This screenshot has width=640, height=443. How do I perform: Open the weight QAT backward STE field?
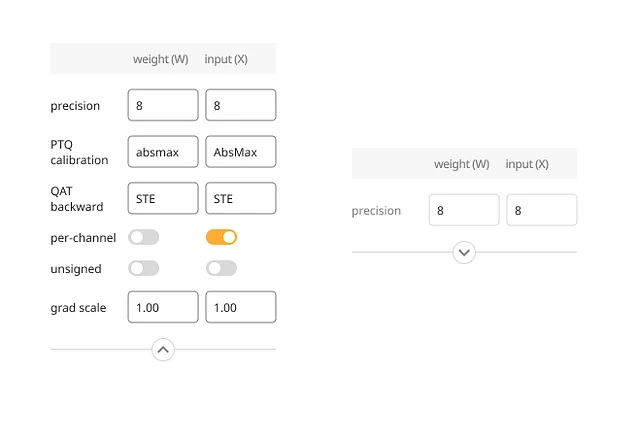coord(163,198)
